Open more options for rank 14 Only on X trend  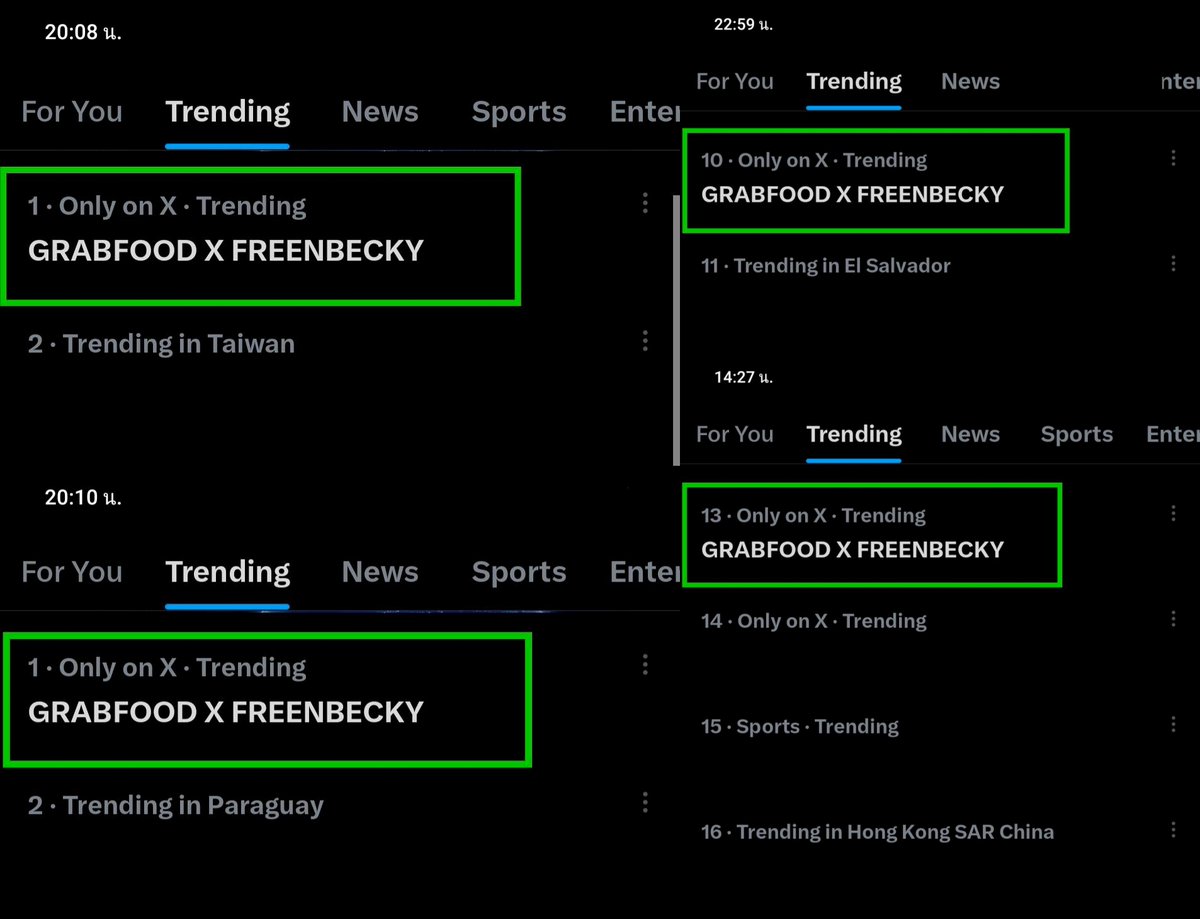tap(1173, 619)
